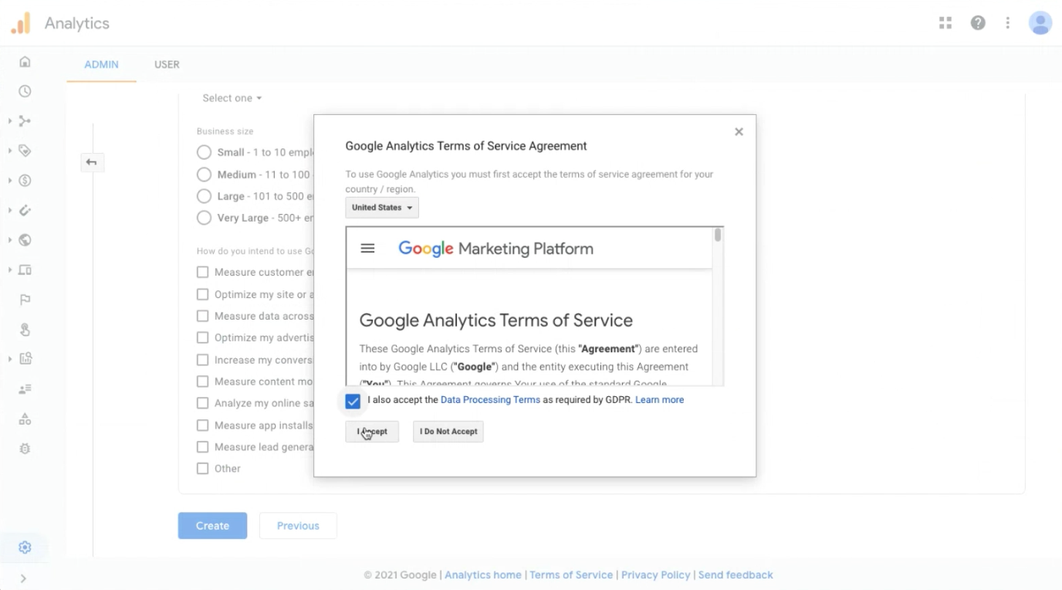The image size is (1062, 590).
Task: Open the Audiences sidebar icon
Action: pos(25,389)
